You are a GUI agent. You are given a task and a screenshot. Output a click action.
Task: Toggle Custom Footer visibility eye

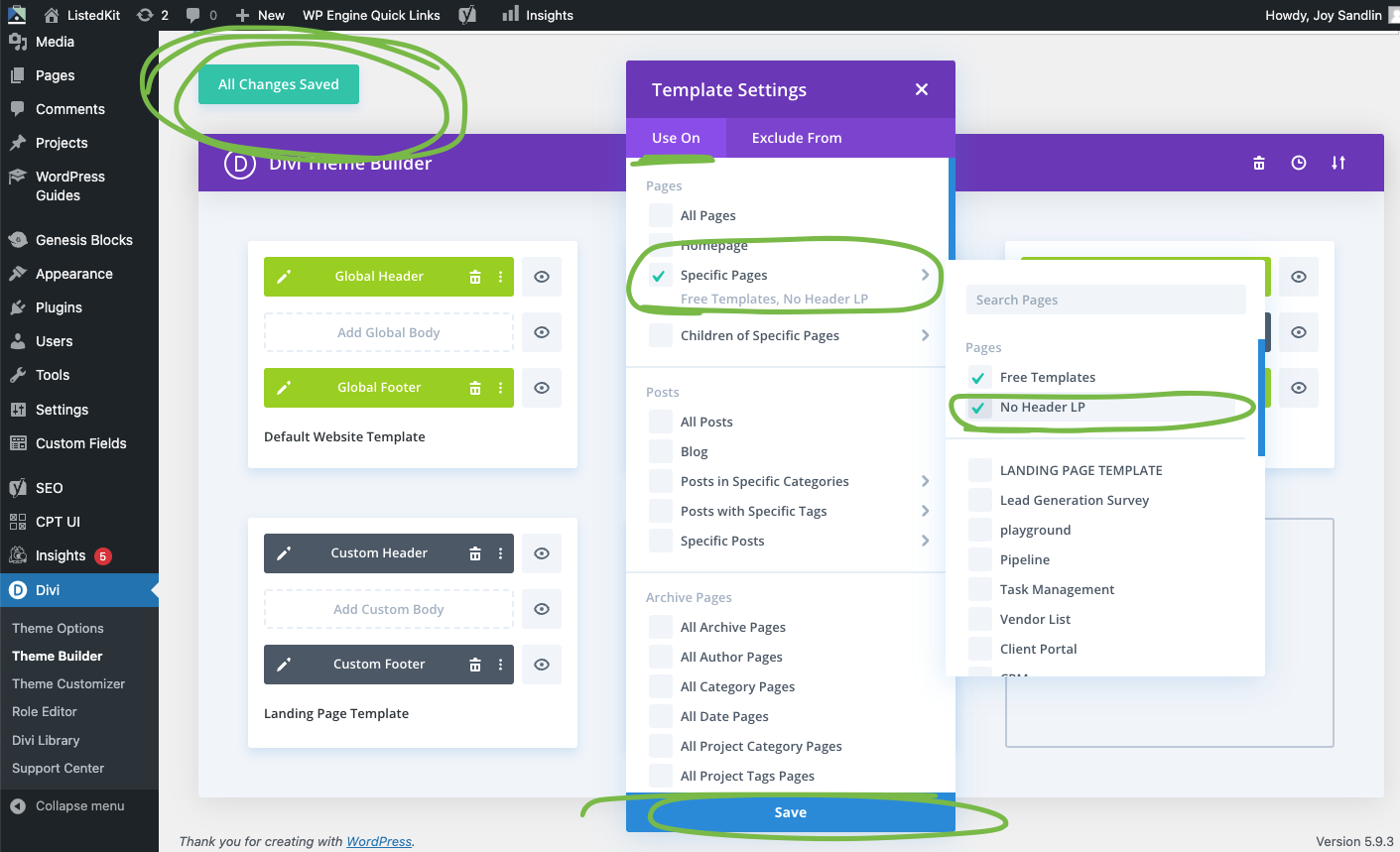[542, 665]
